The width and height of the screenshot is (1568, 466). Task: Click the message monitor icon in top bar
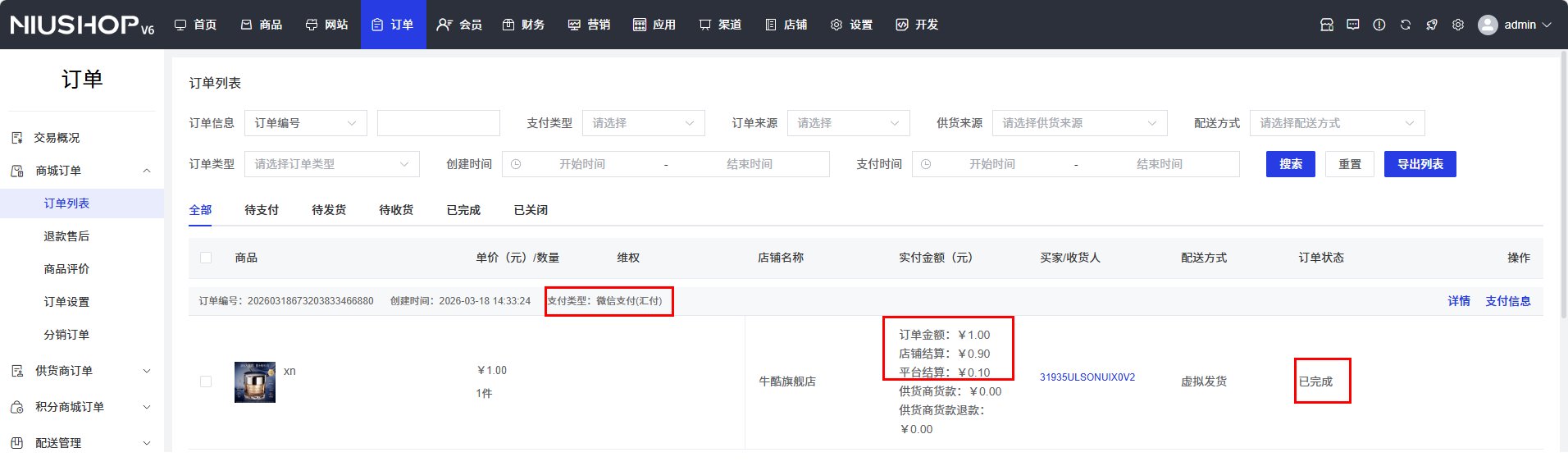tap(1353, 25)
